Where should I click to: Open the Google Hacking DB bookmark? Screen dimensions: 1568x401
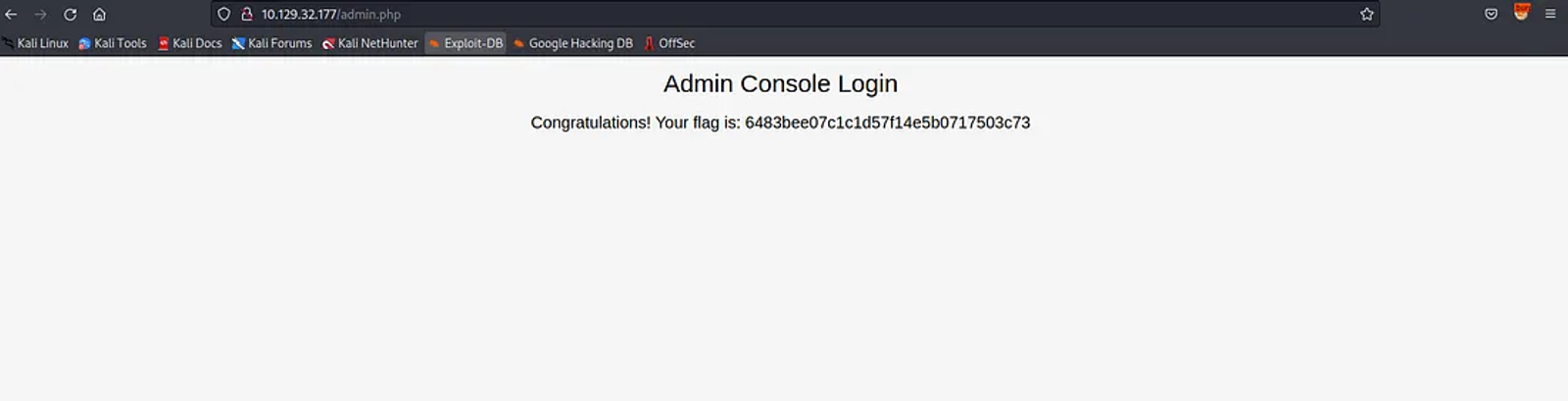click(x=573, y=43)
